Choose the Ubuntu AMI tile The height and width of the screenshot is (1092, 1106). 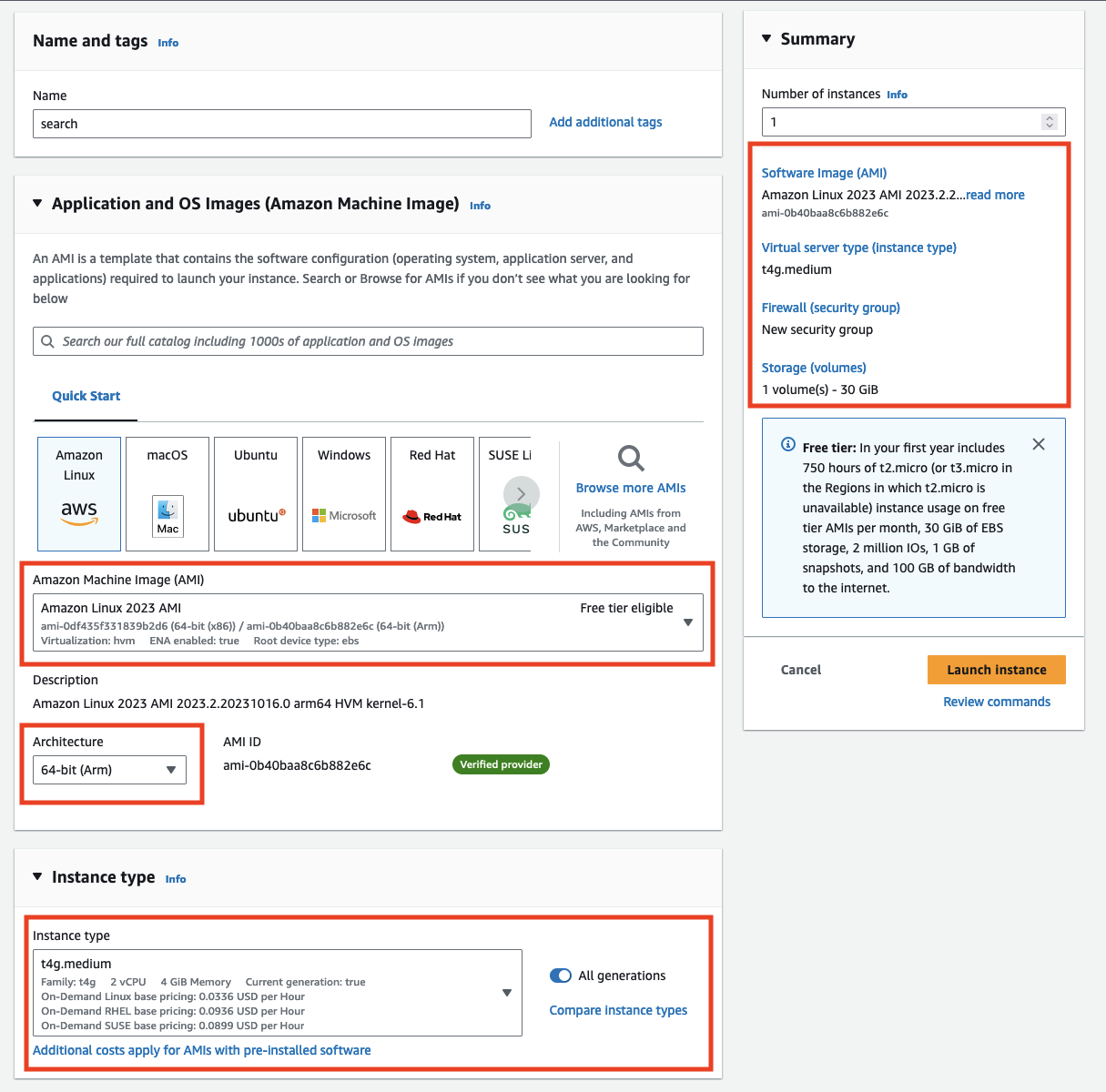[256, 494]
